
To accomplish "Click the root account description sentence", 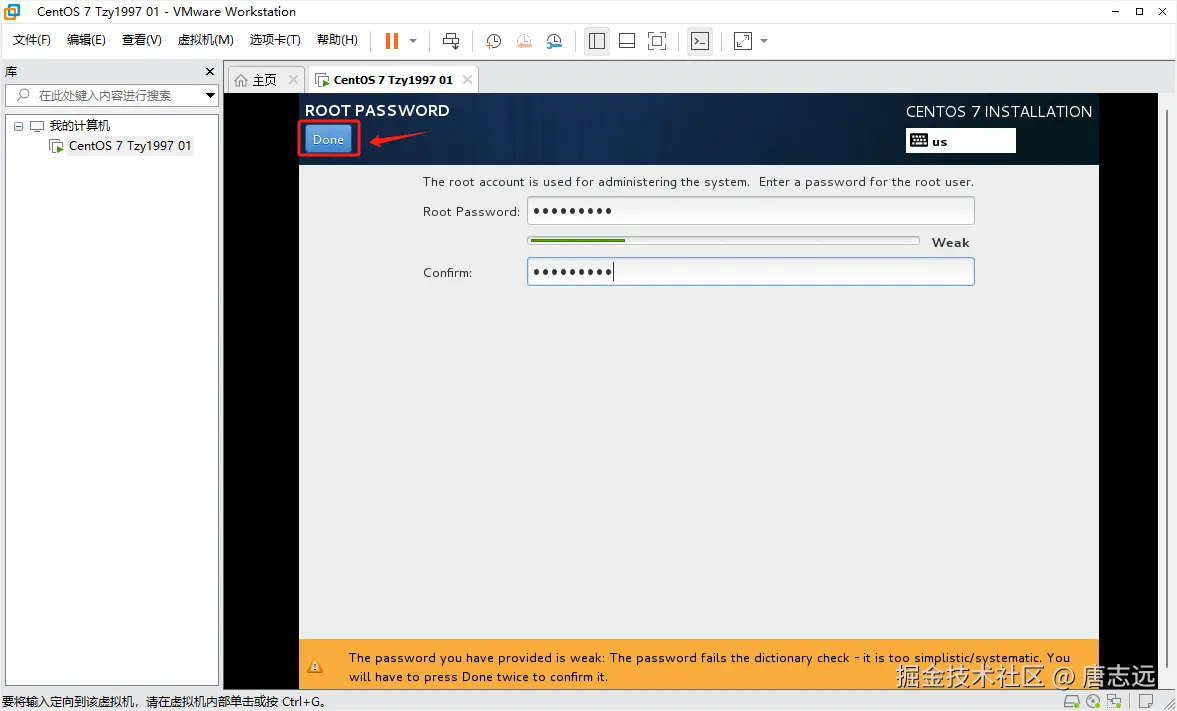I will tap(698, 182).
